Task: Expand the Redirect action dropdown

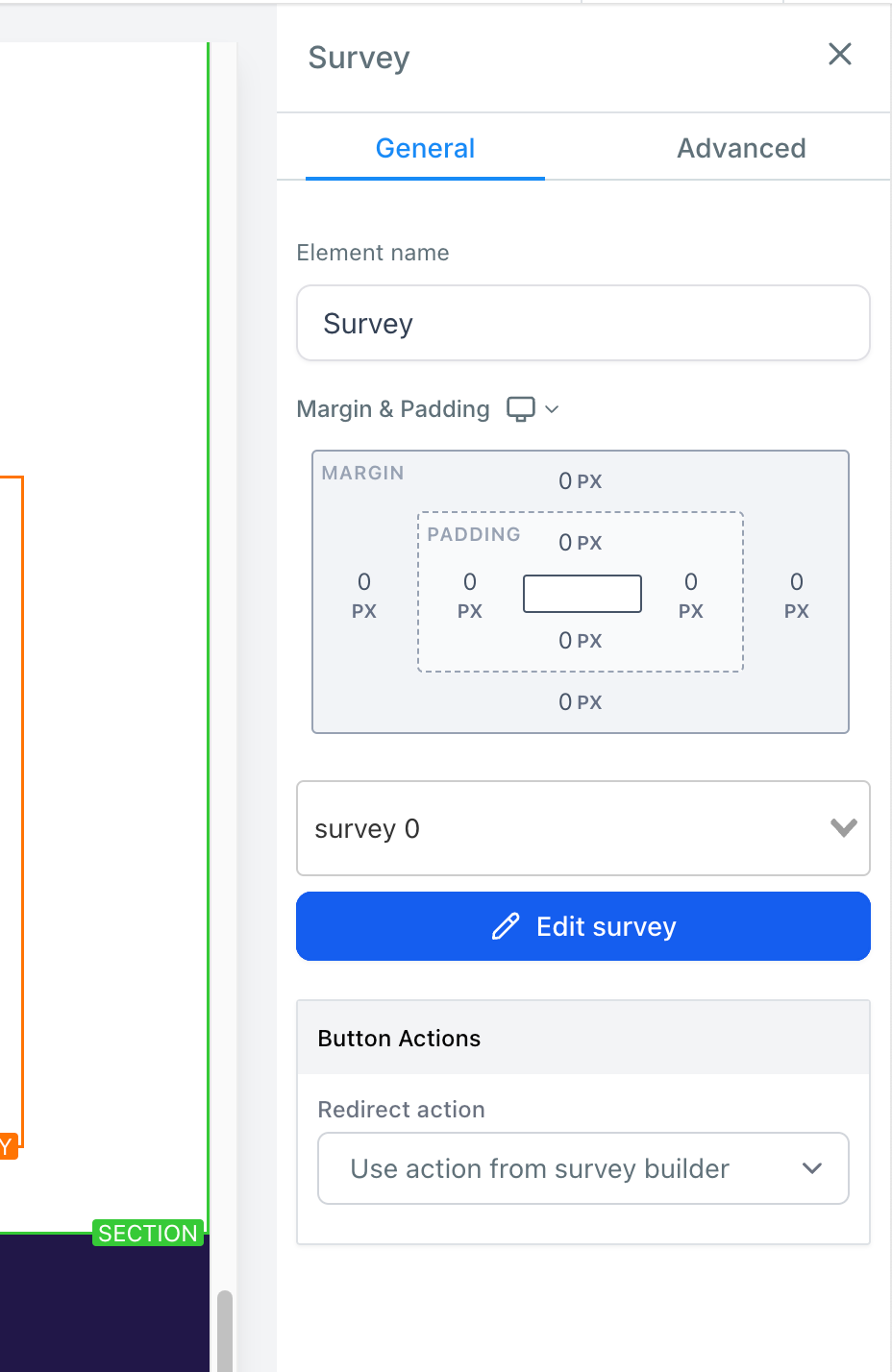Action: (x=582, y=1168)
